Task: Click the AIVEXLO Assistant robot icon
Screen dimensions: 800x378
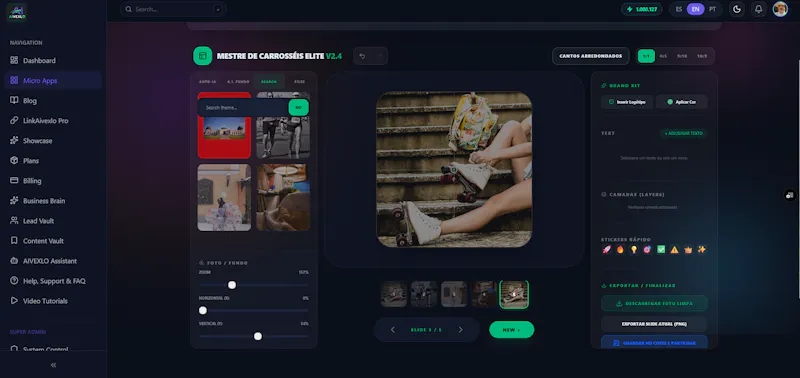Action: (x=14, y=261)
